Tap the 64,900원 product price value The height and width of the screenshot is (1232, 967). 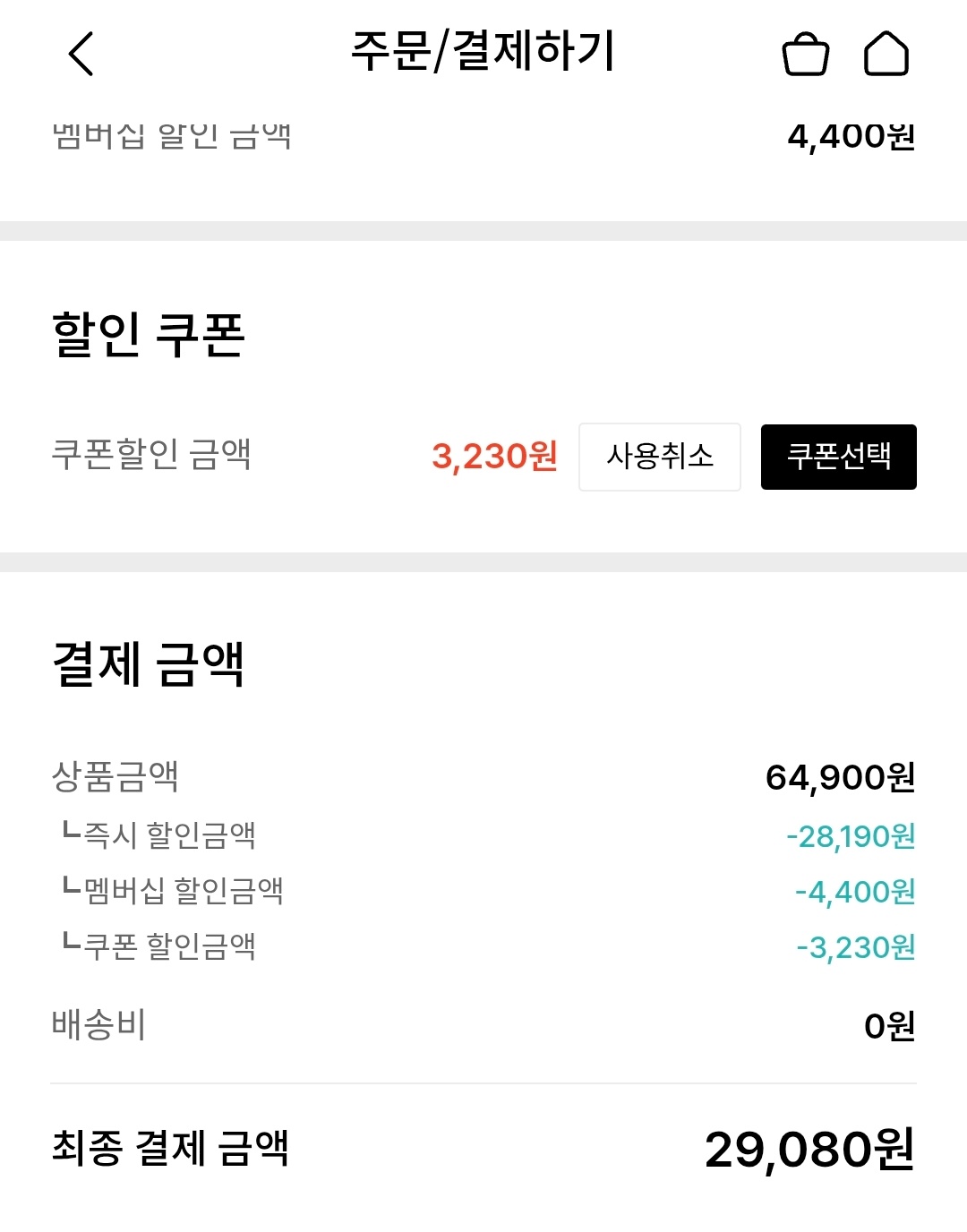click(x=841, y=777)
